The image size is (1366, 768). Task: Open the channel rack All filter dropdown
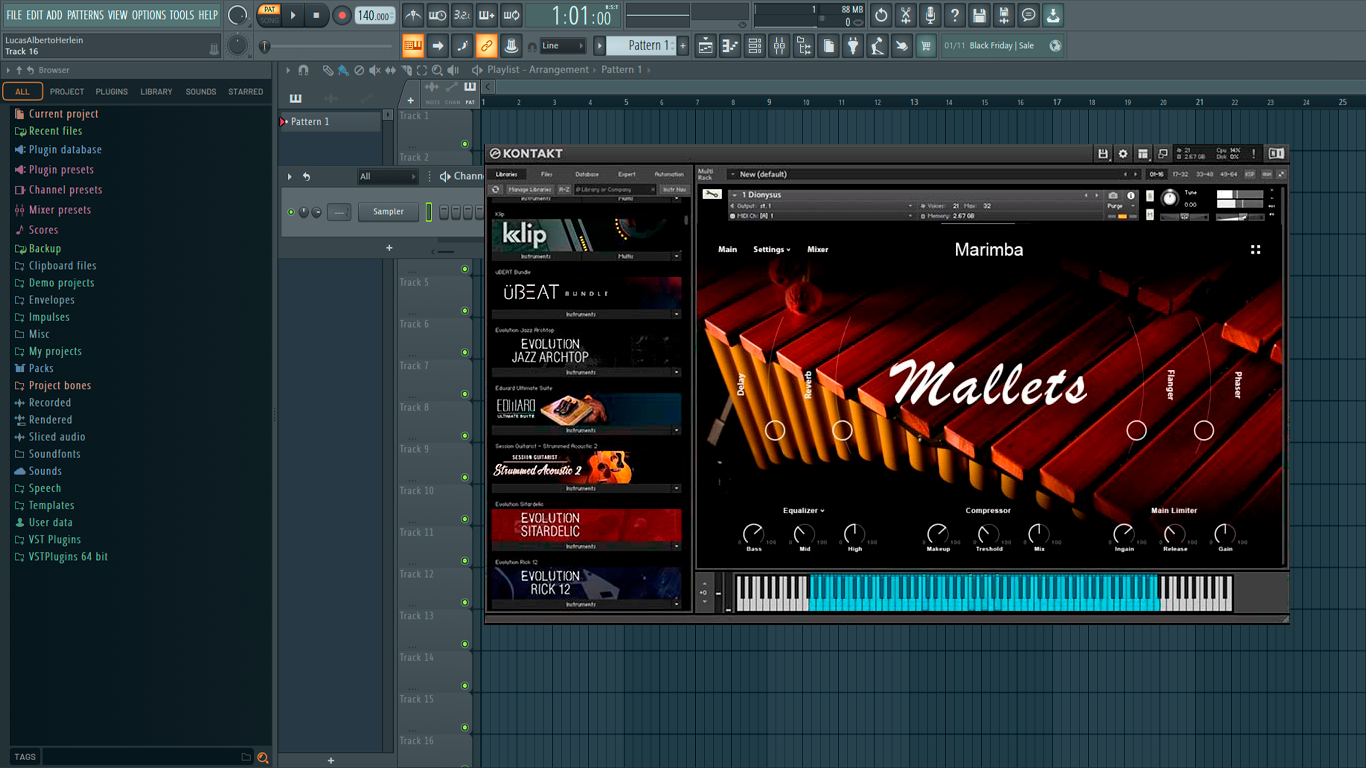(x=387, y=177)
